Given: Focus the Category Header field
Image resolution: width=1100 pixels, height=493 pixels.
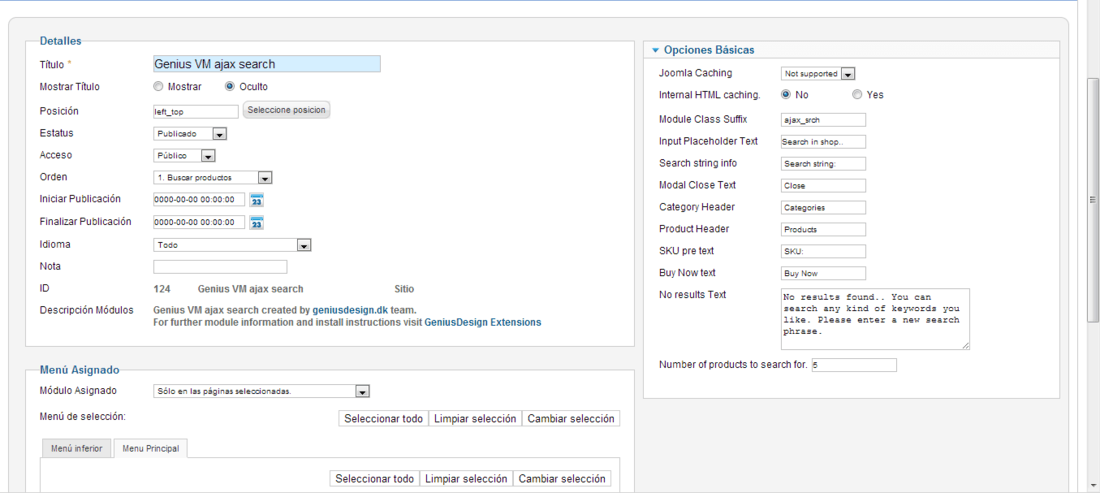Looking at the screenshot, I should tap(824, 208).
